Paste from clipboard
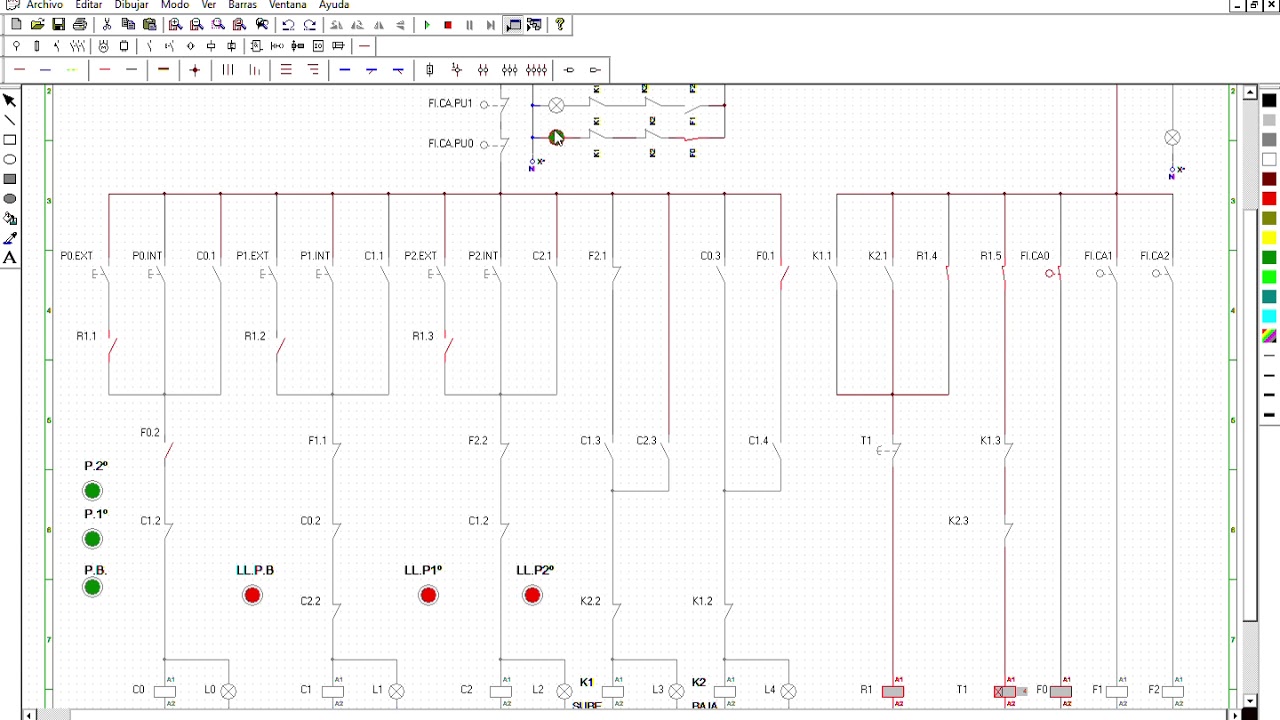This screenshot has height=720, width=1280. (149, 24)
